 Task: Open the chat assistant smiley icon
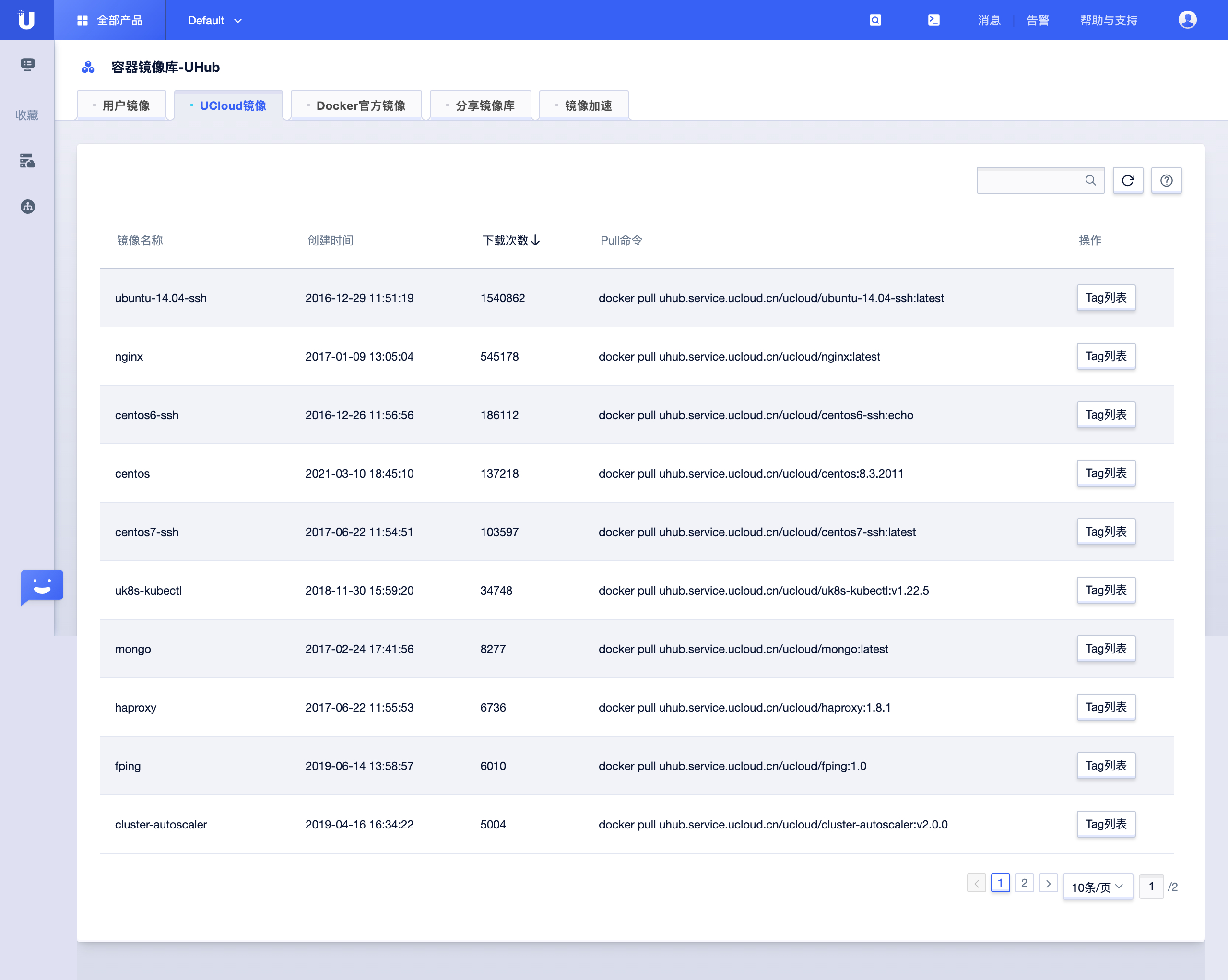tap(42, 587)
